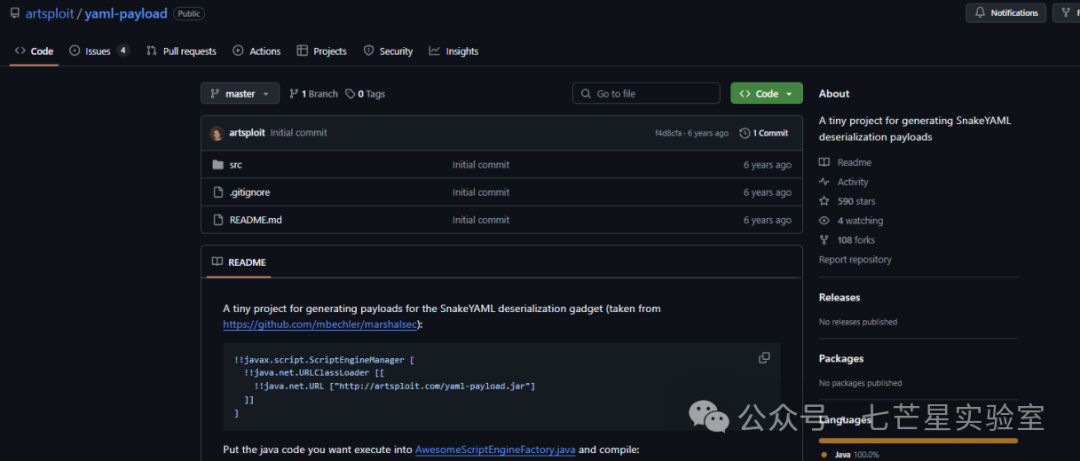Click the fork icon beside 108 forks
Viewport: 1080px width, 461px height.
824,240
